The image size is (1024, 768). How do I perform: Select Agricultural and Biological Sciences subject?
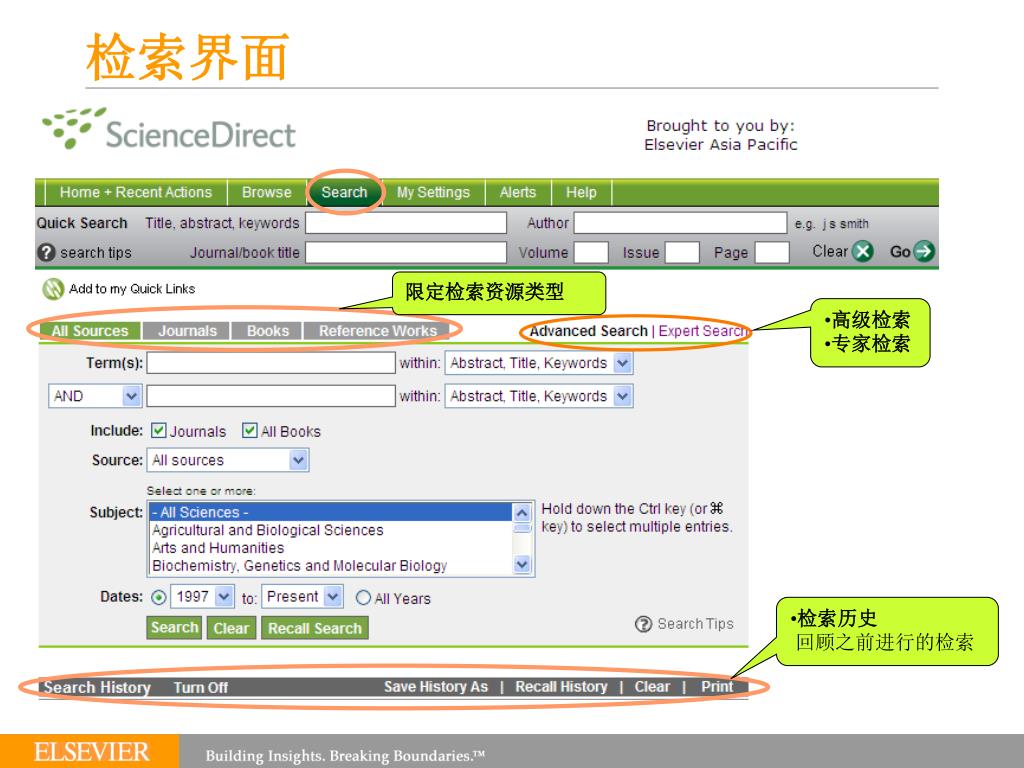click(331, 530)
